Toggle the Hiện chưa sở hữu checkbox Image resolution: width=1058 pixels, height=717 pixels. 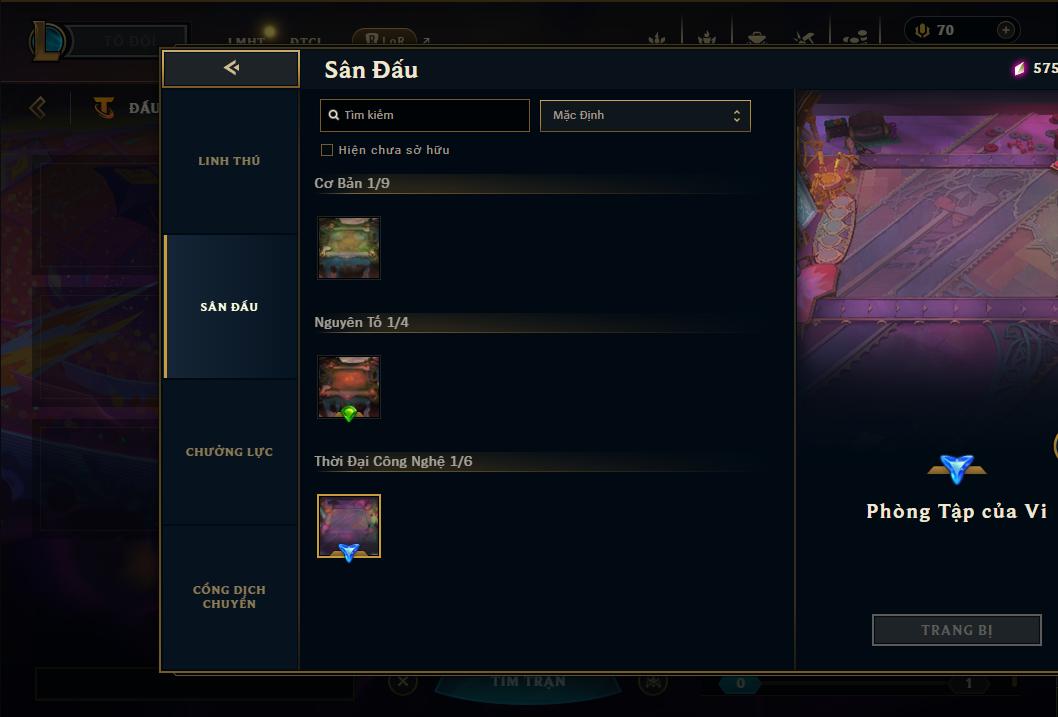(327, 150)
